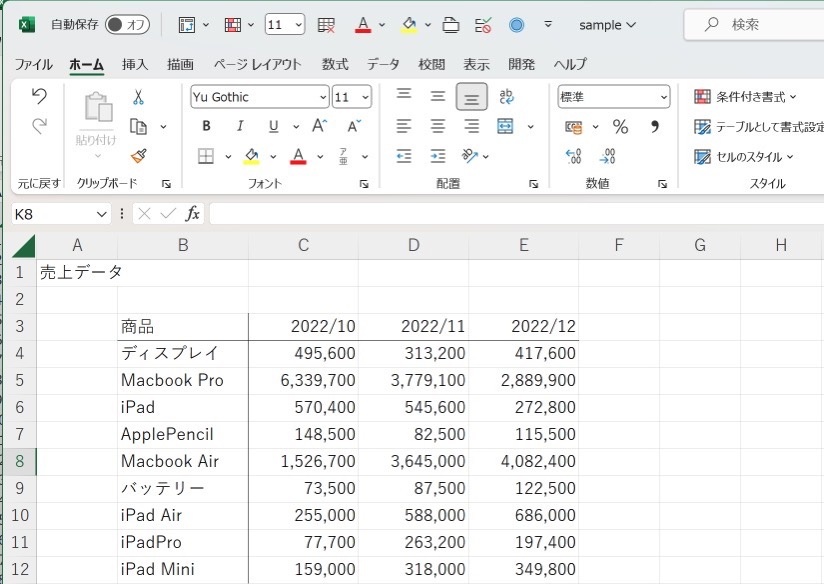The image size is (824, 584).
Task: Apply italic formatting with I button
Action: 240,126
